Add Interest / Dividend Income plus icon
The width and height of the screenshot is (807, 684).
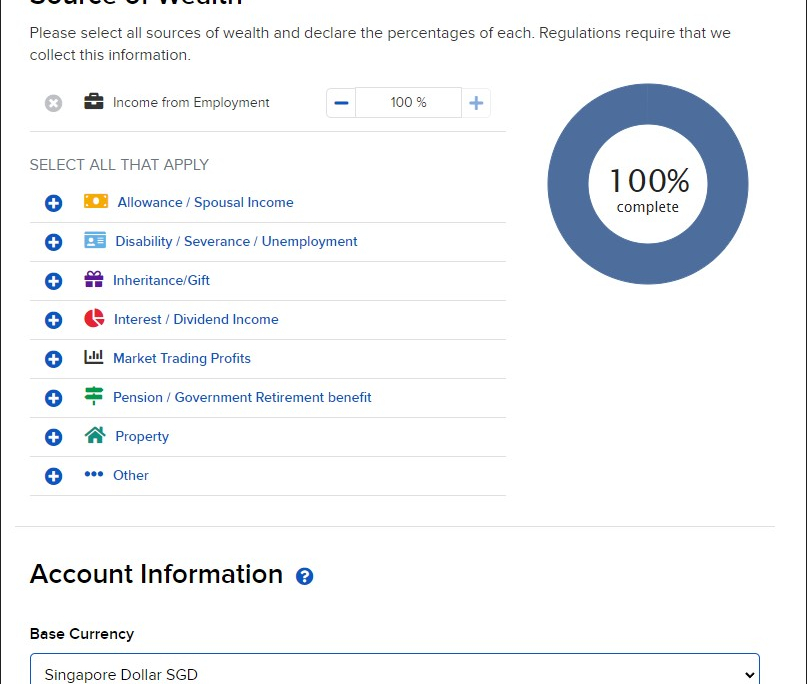[54, 320]
